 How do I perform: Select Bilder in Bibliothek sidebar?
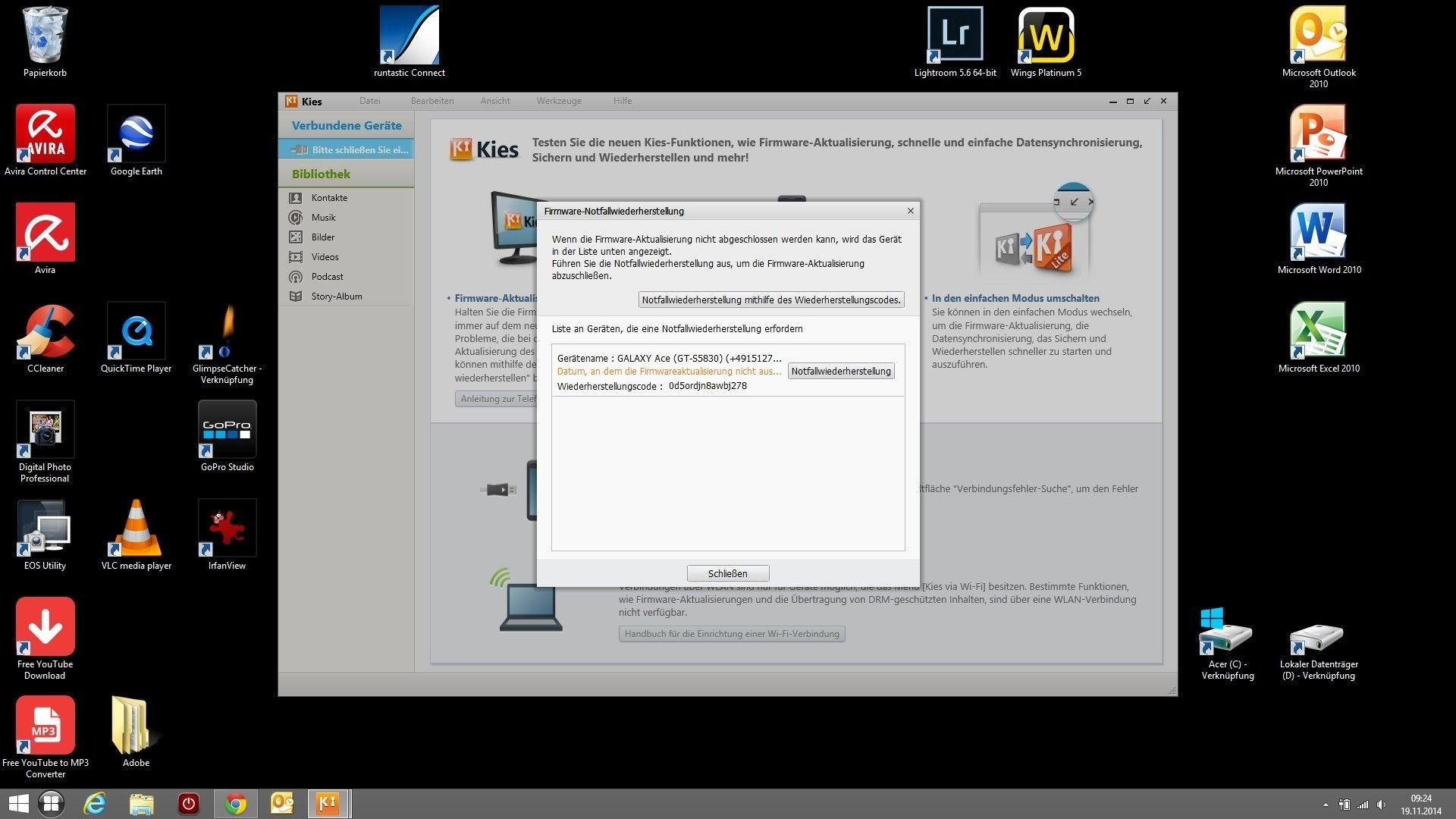pyautogui.click(x=347, y=237)
